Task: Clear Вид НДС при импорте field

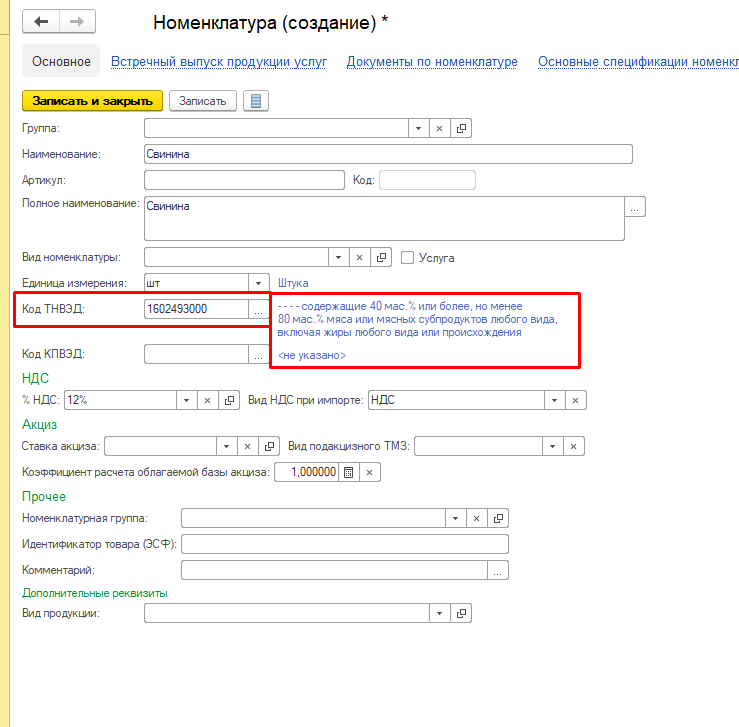Action: (575, 400)
